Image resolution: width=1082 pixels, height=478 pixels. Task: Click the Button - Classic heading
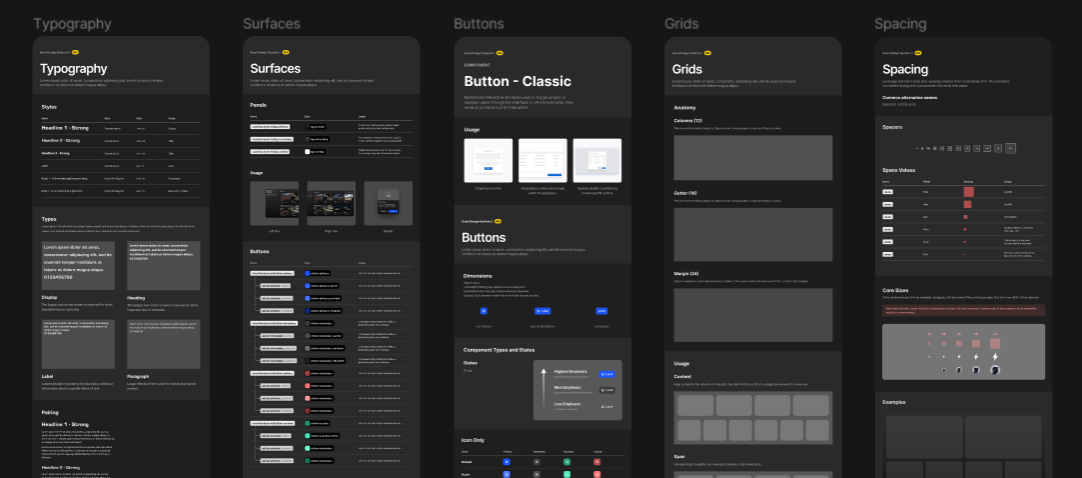[518, 81]
